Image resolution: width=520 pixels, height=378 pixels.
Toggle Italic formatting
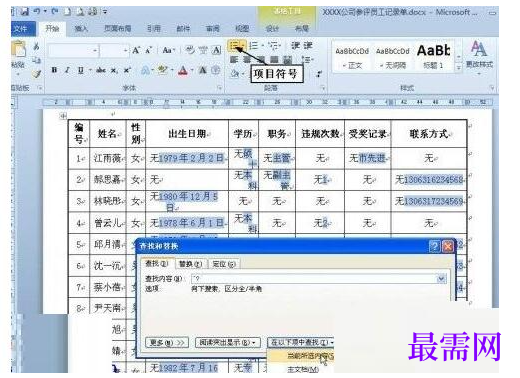click(x=67, y=70)
